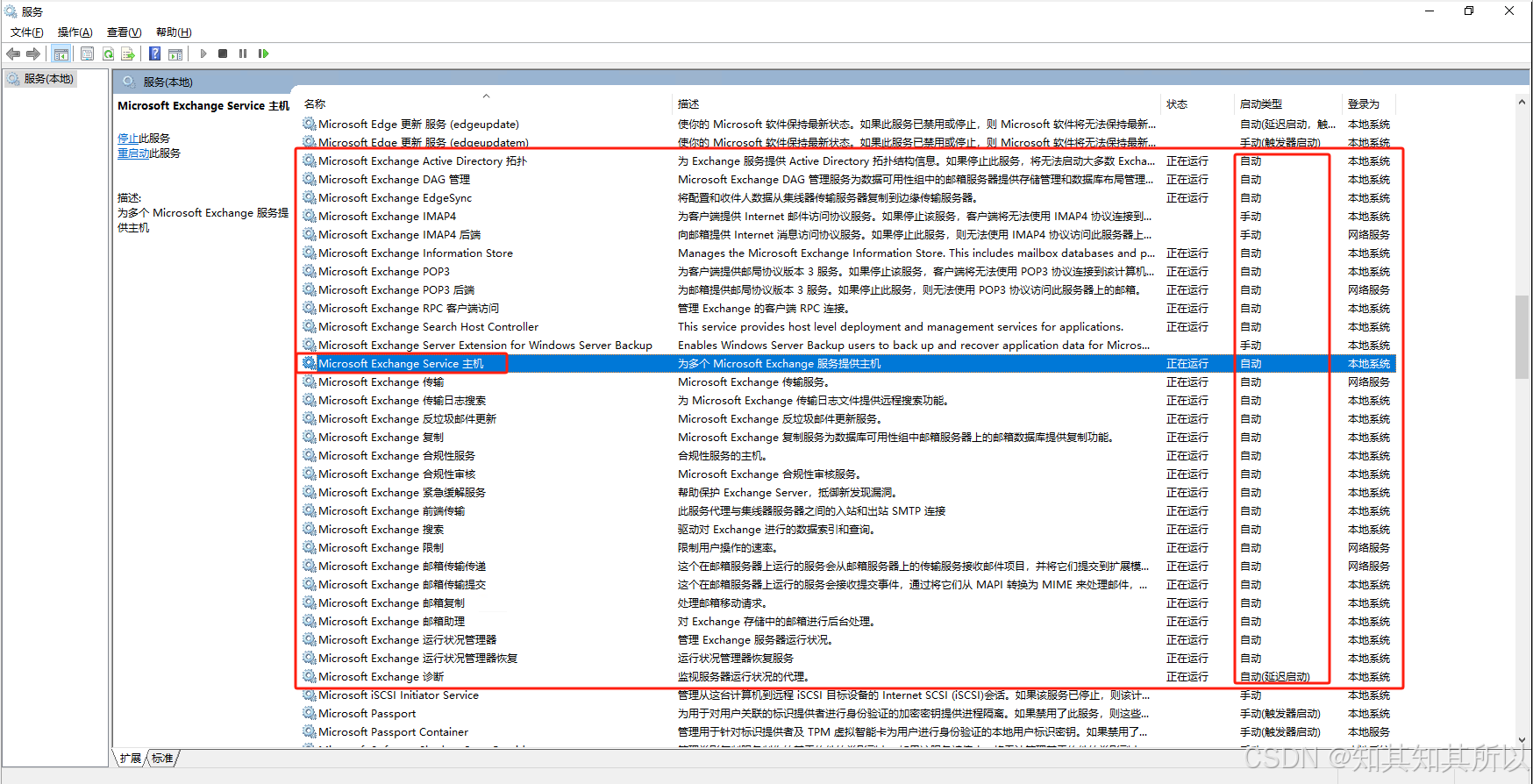This screenshot has width=1533, height=784.
Task: Open the 操作(A) menu
Action: 75,32
